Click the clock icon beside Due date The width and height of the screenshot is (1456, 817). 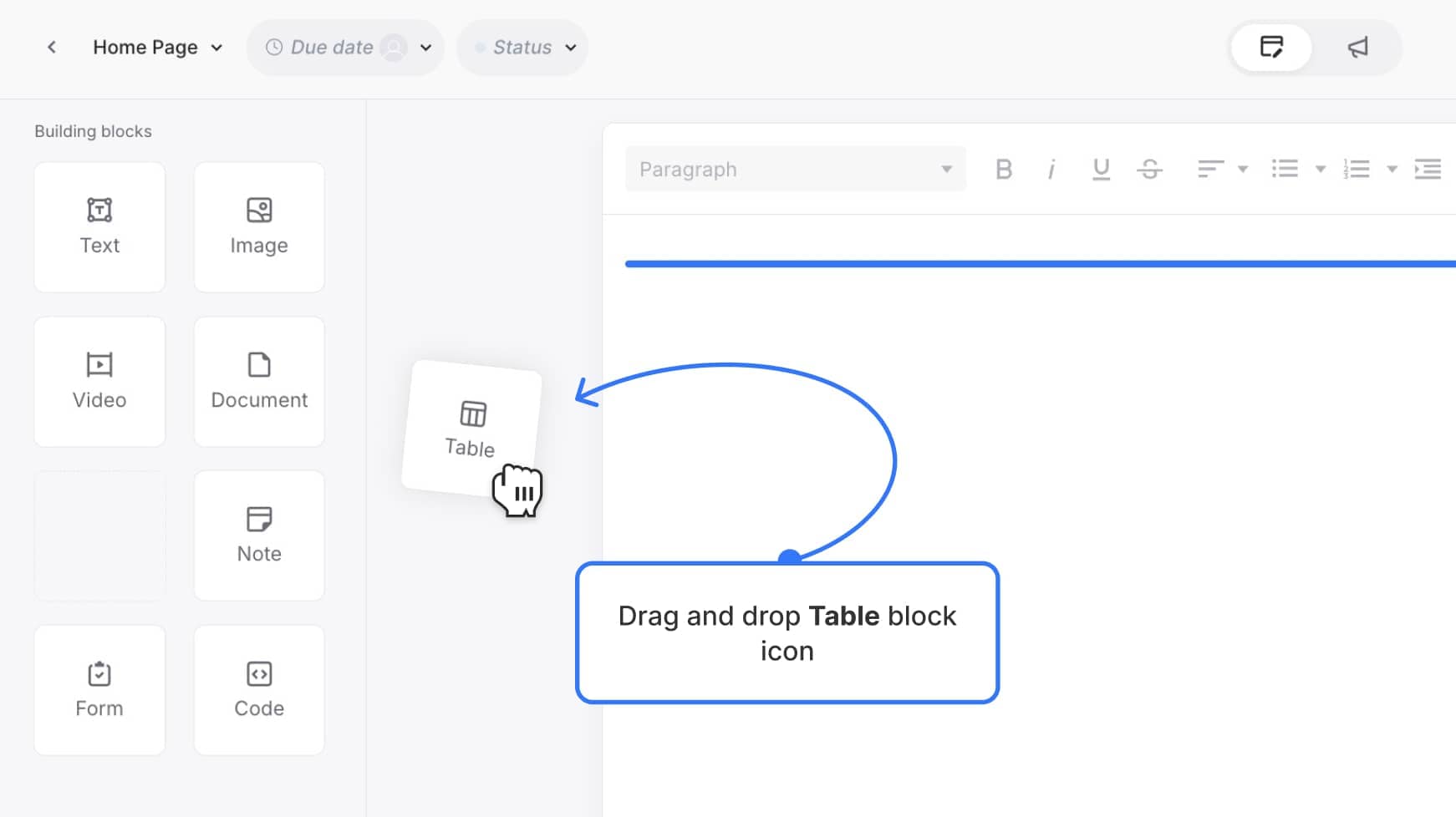pyautogui.click(x=273, y=48)
